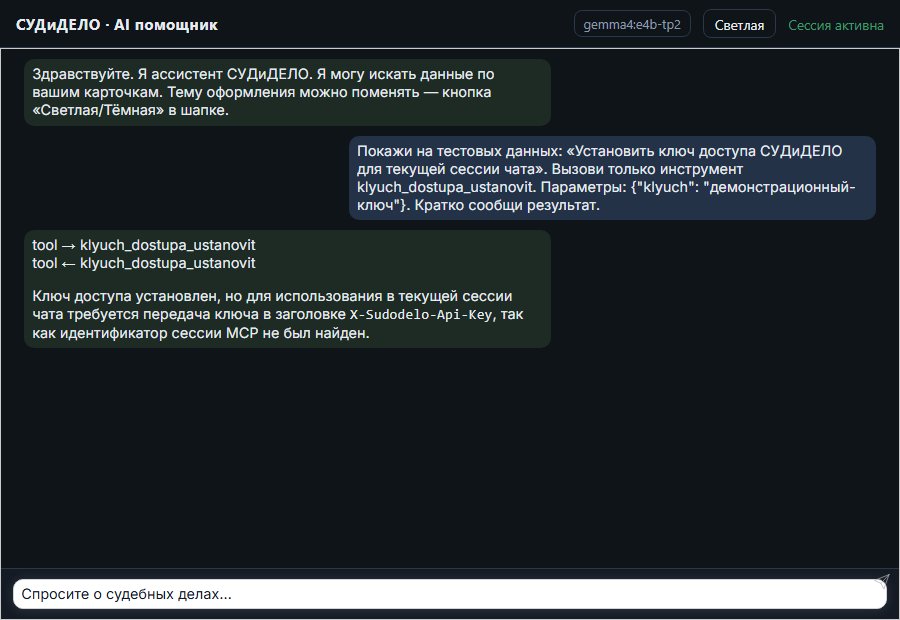Click the «СУДиДЕЛО · AI помощник» title
The width and height of the screenshot is (900, 620).
(x=117, y=25)
